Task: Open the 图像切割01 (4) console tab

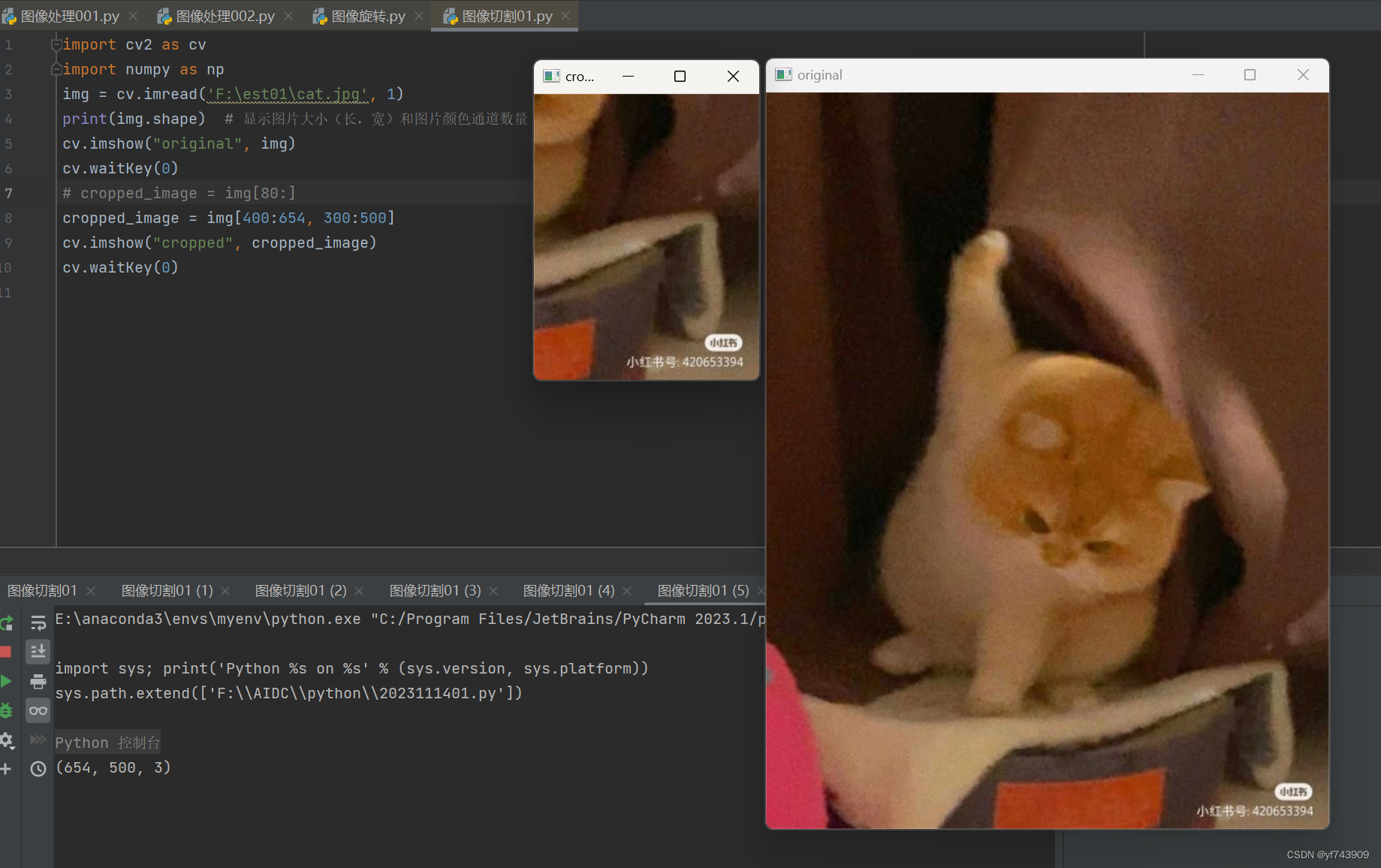Action: (x=569, y=591)
